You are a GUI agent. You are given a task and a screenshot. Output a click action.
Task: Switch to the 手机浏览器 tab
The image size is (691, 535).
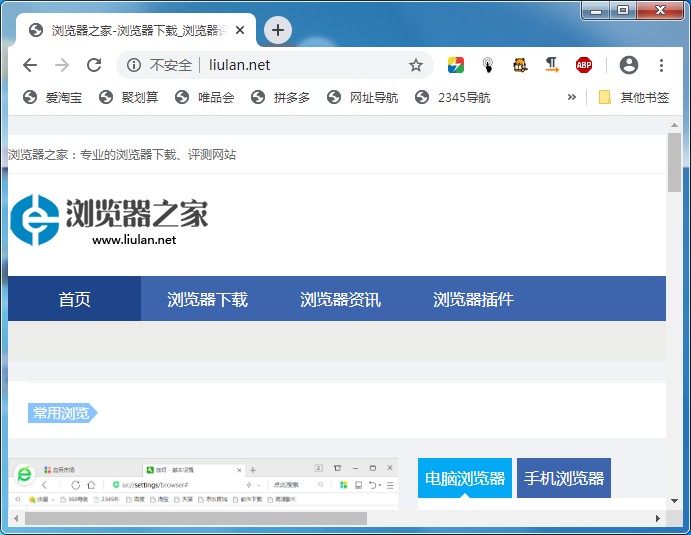pyautogui.click(x=564, y=478)
